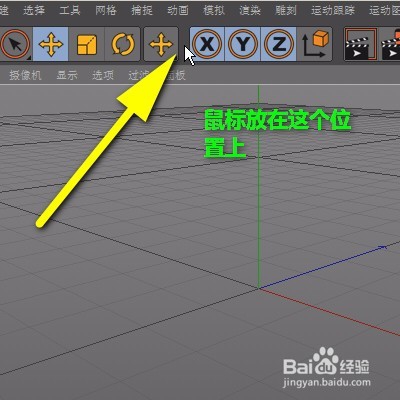Open the 工具 menu
Viewport: 400px width, 400px height.
tap(70, 10)
